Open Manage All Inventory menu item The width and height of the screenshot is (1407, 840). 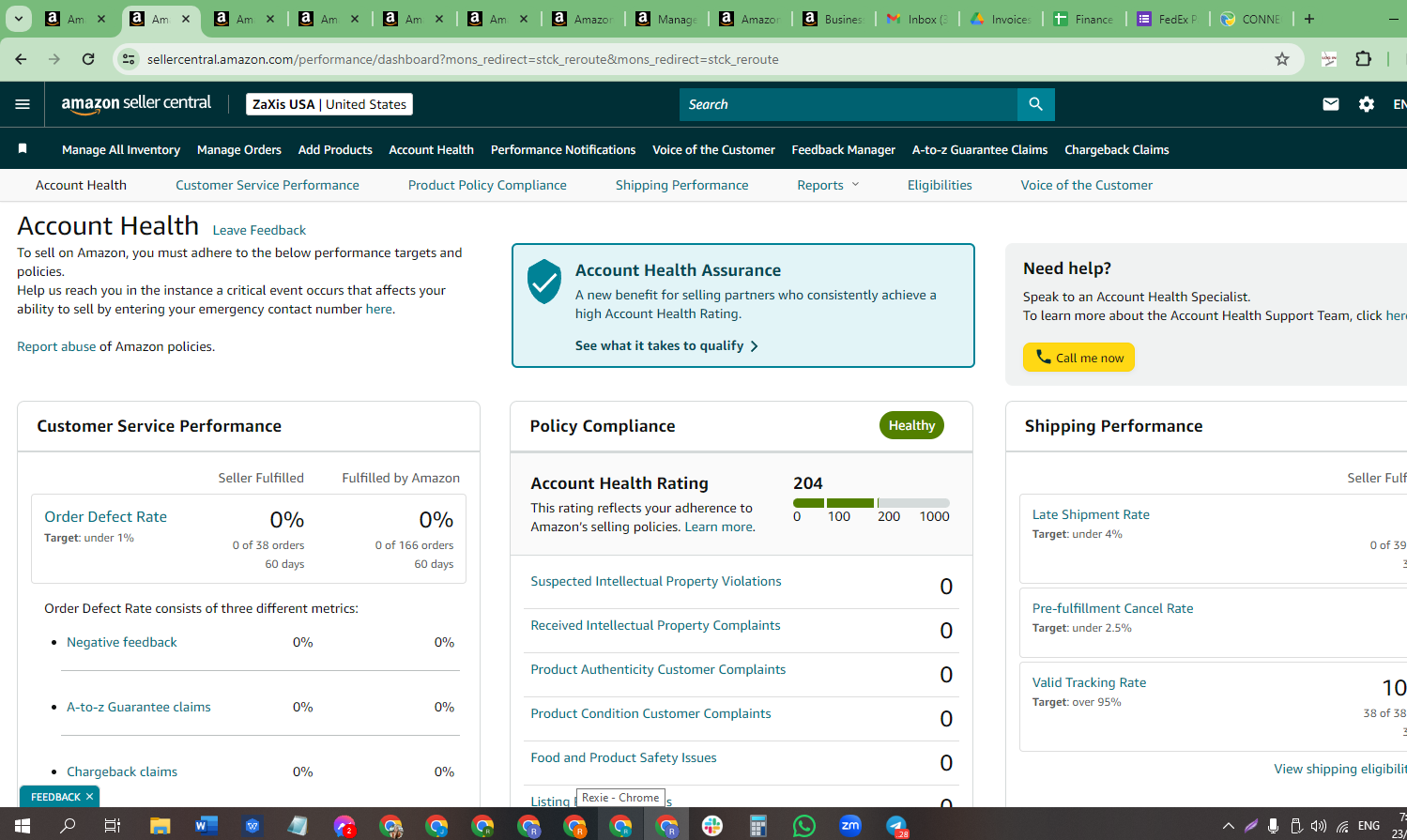pyautogui.click(x=121, y=149)
